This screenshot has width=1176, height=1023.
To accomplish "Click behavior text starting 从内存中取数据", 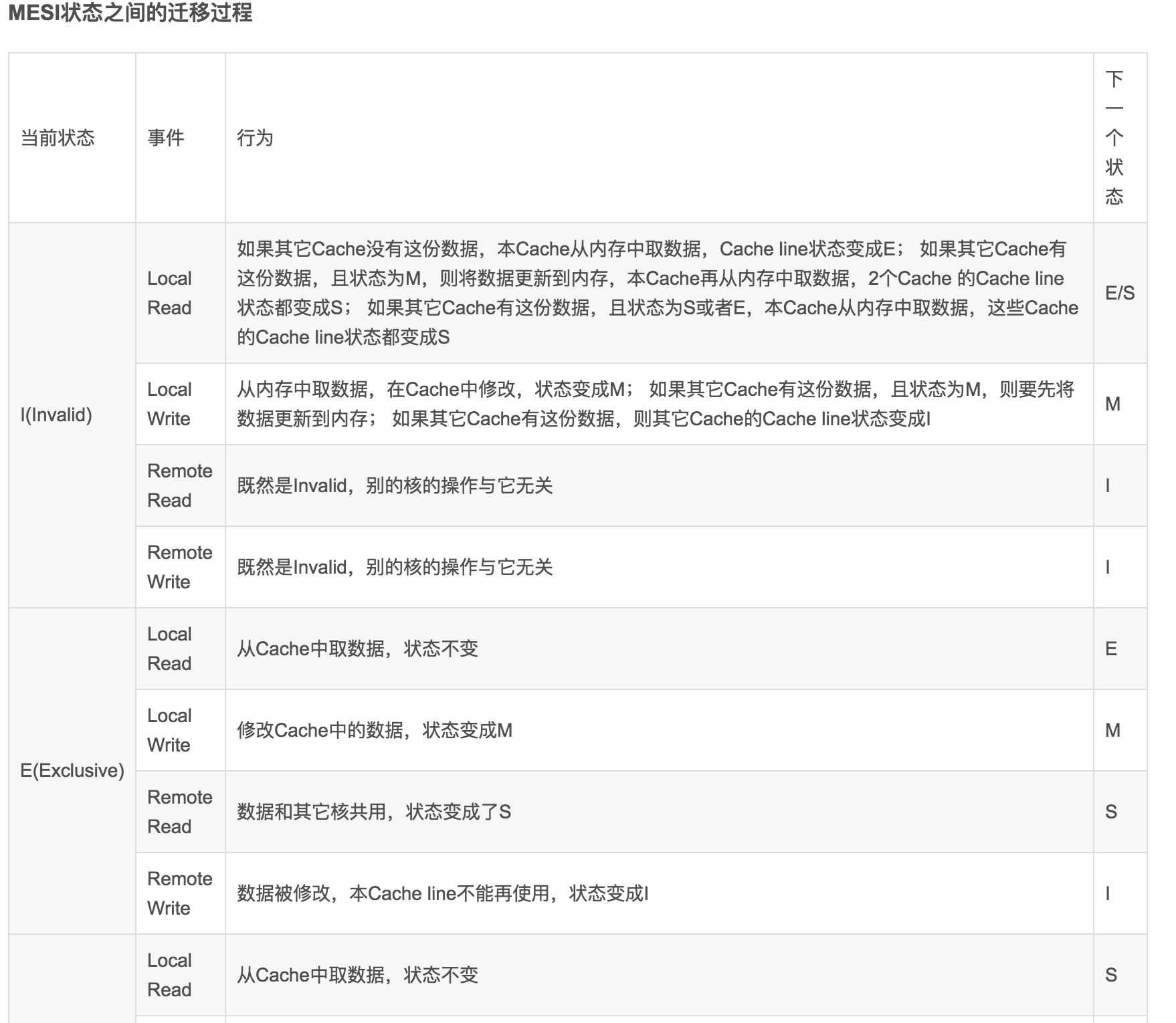I will tap(656, 404).
